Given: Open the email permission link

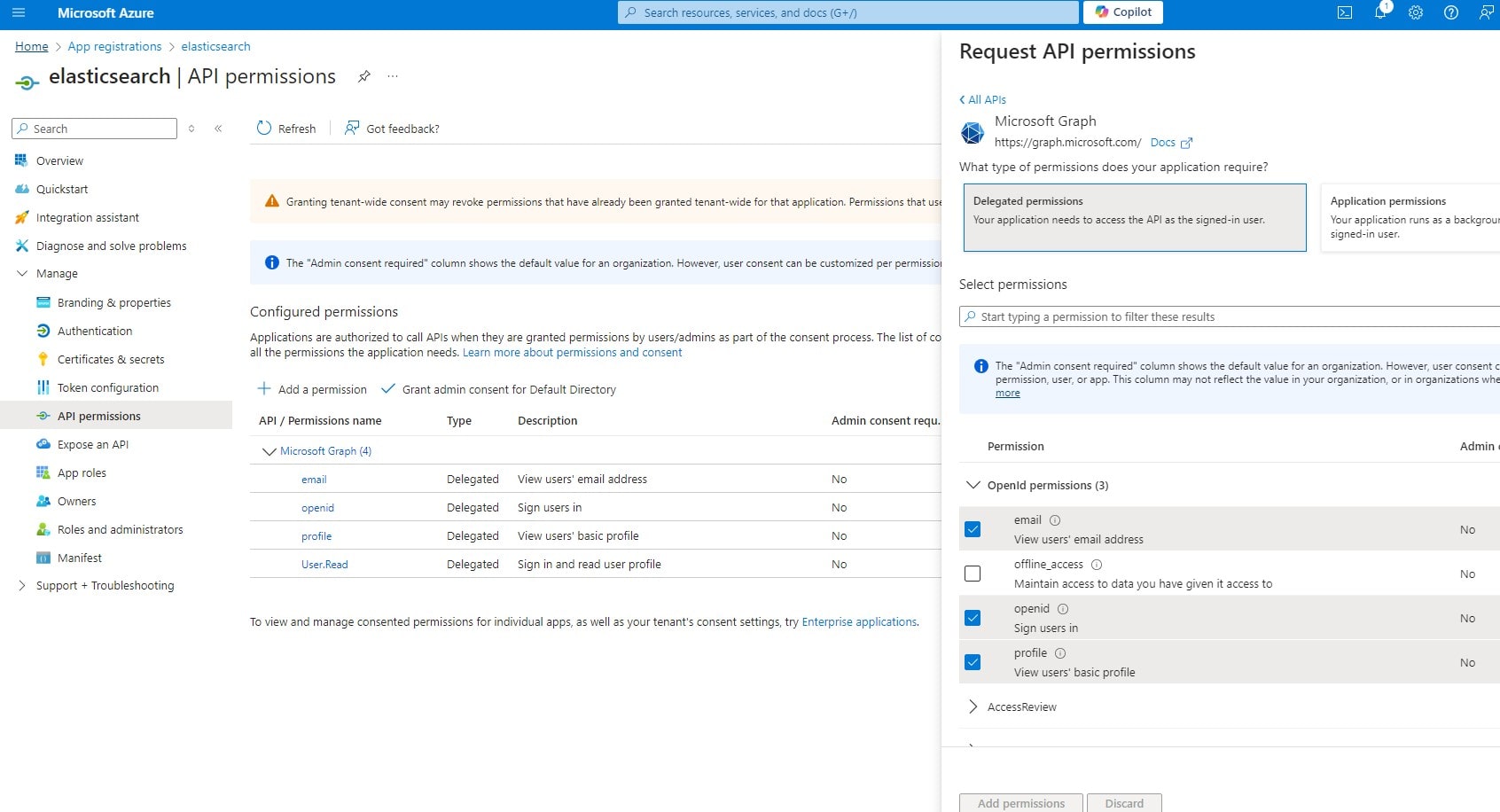Looking at the screenshot, I should click(x=314, y=480).
